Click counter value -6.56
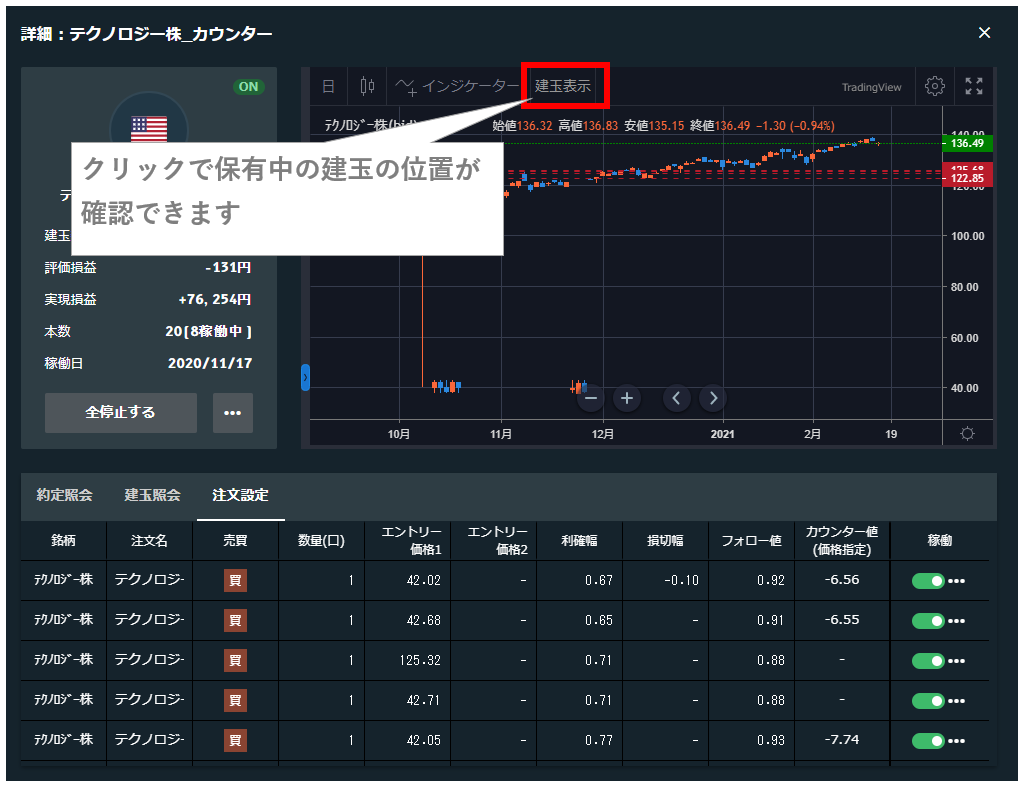The width and height of the screenshot is (1025, 790). (x=842, y=580)
